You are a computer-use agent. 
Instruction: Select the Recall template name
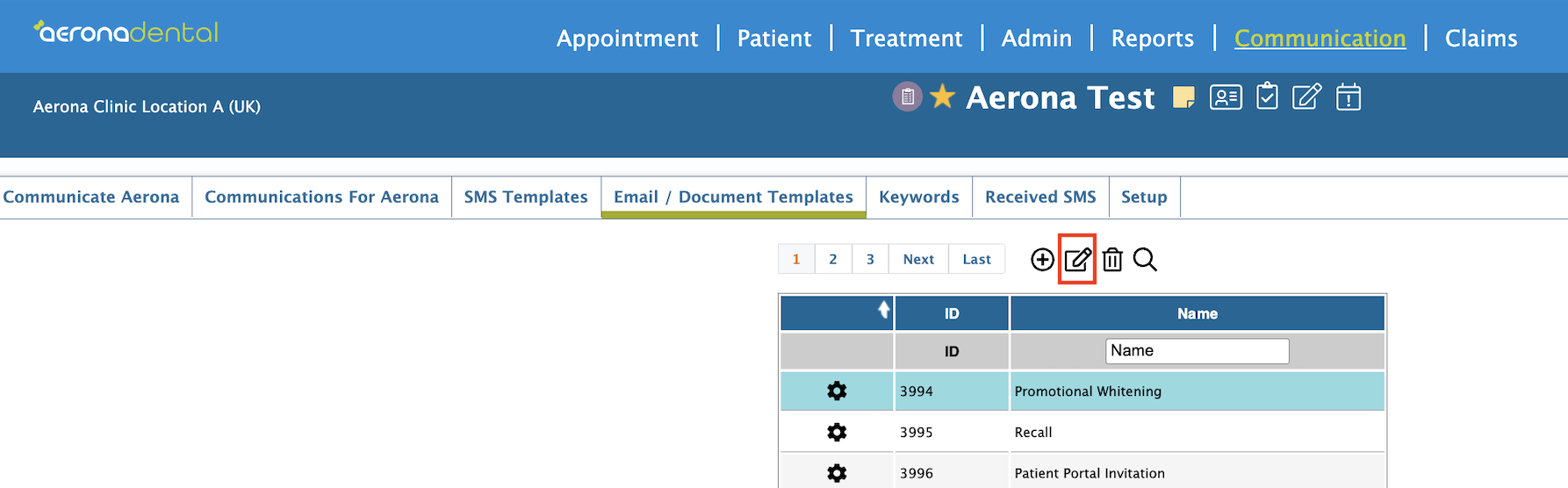[1033, 433]
